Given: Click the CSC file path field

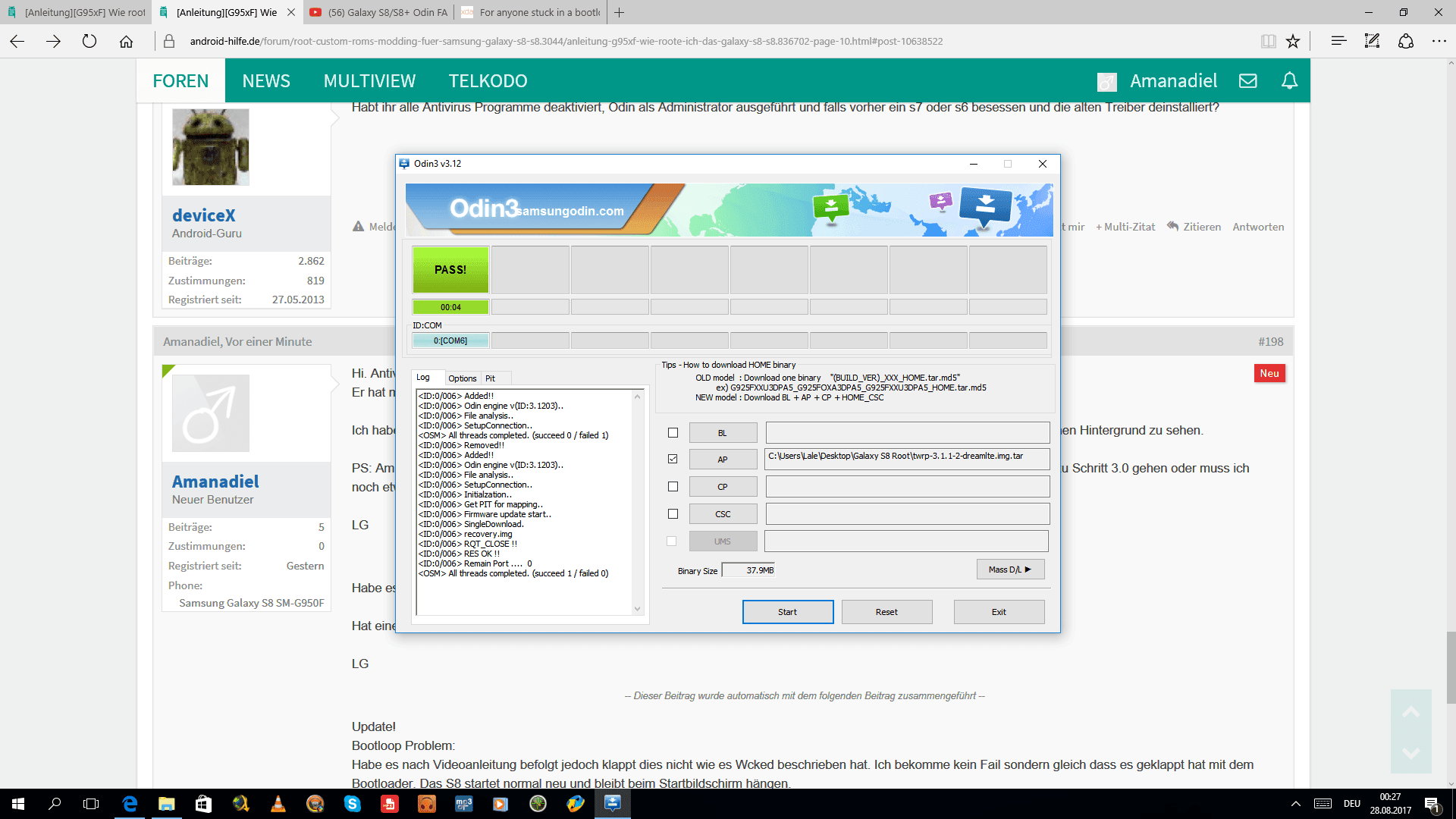Looking at the screenshot, I should (908, 513).
